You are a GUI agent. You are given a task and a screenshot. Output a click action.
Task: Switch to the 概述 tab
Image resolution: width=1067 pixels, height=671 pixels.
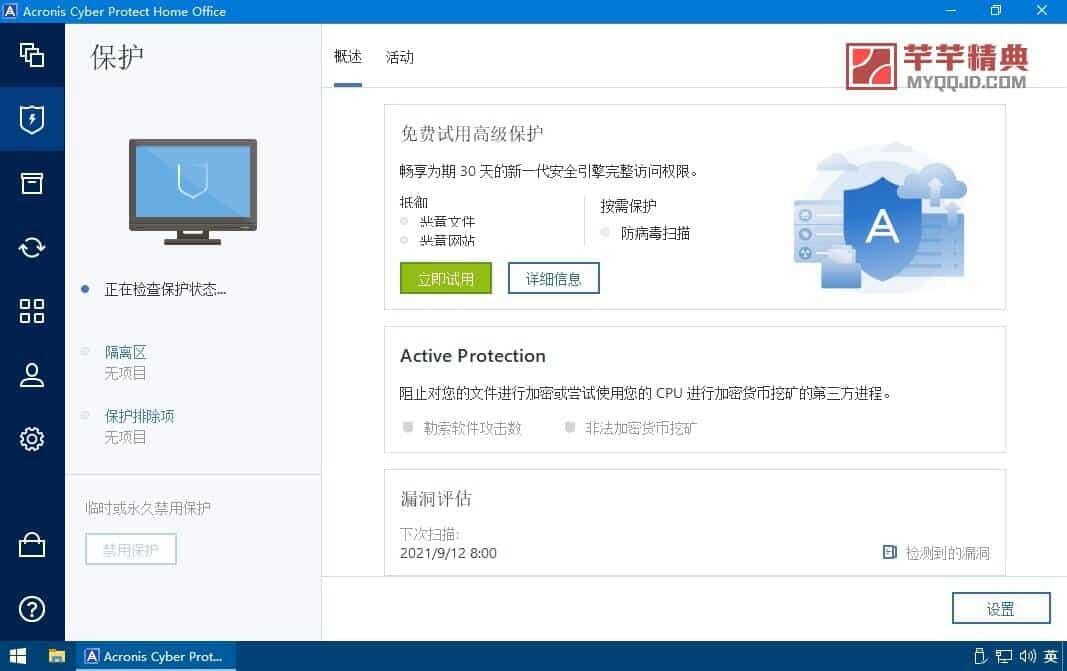348,56
